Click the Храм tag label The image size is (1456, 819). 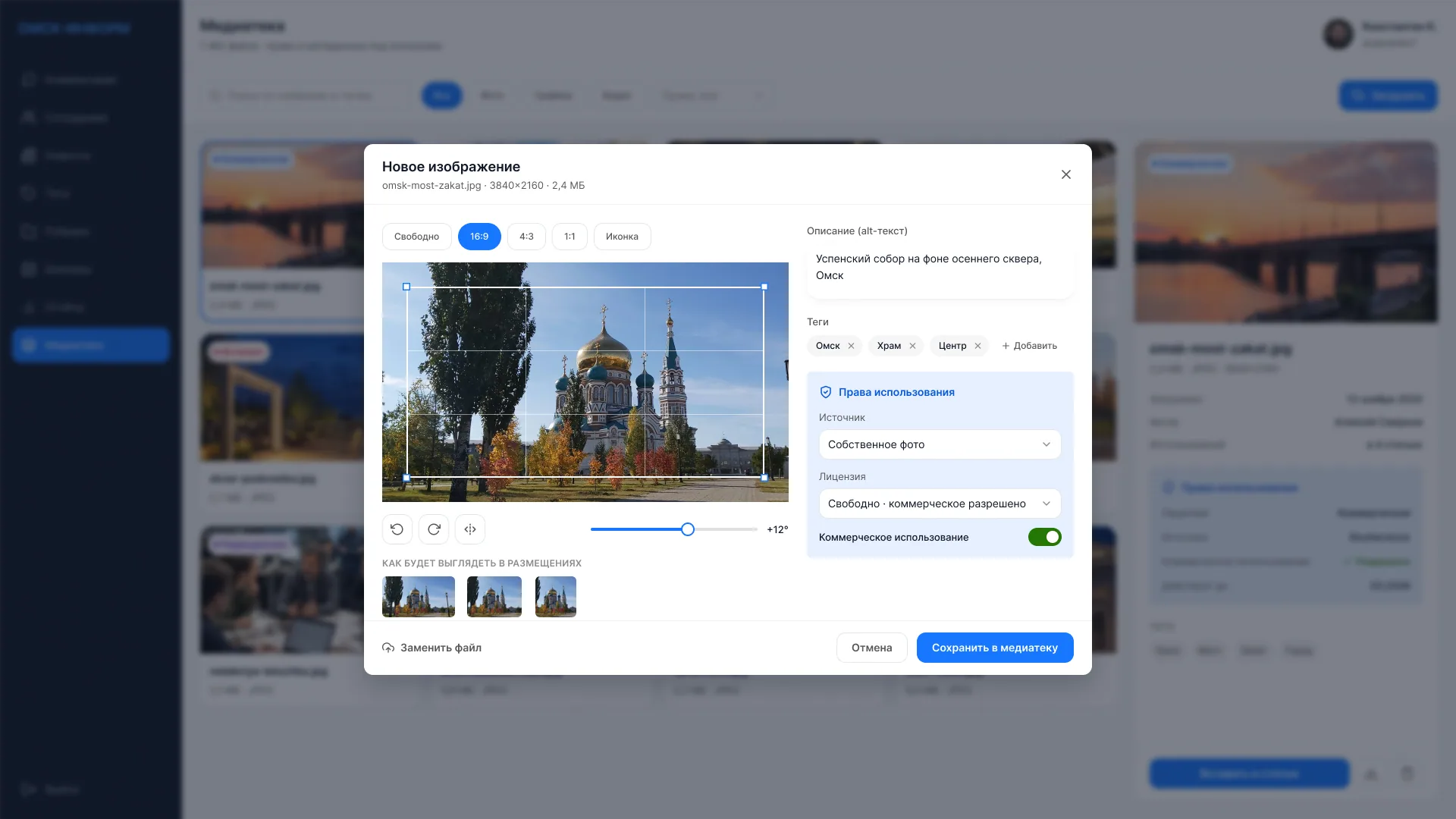[889, 346]
